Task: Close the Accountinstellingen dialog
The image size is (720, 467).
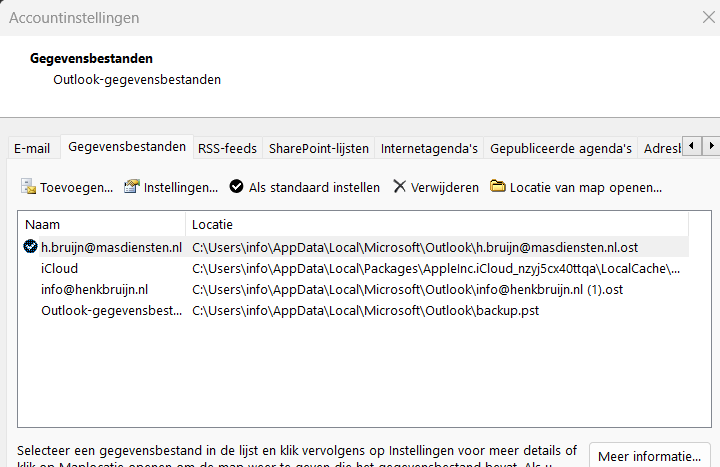Action: pyautogui.click(x=709, y=17)
